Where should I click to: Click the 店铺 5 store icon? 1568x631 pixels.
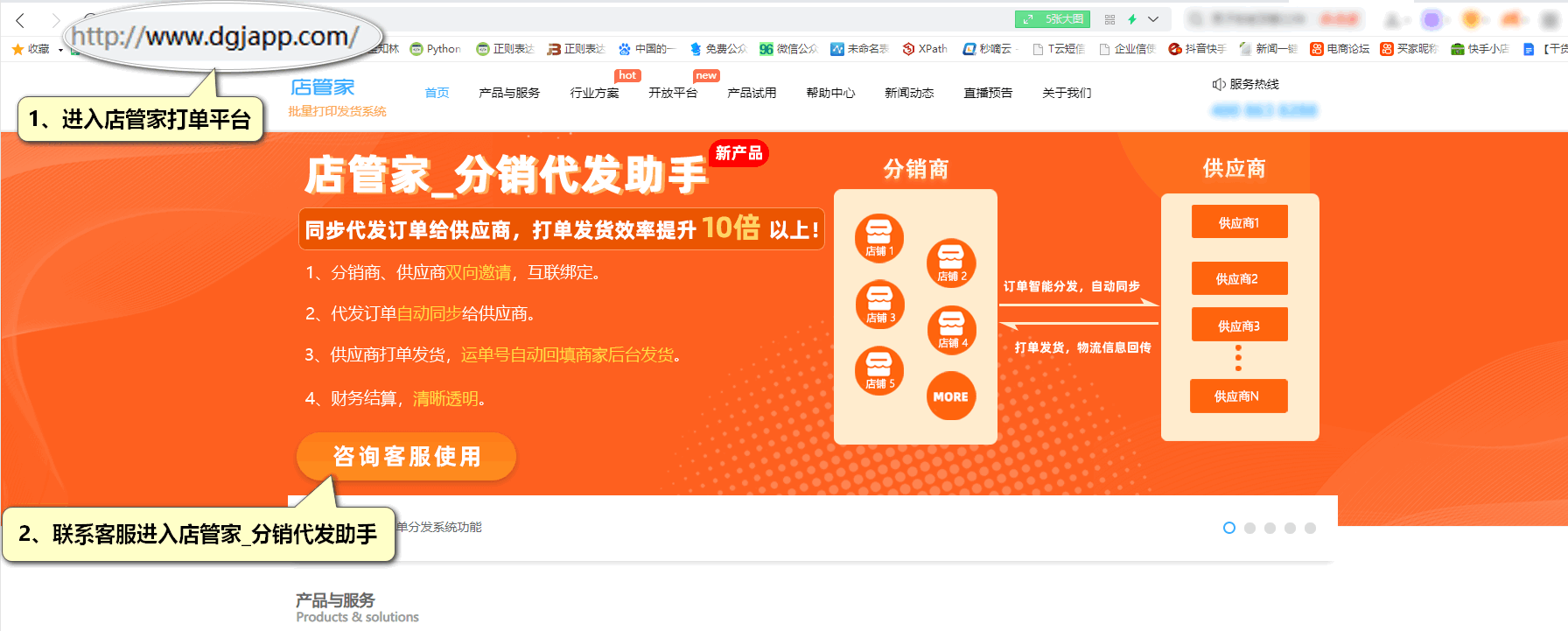tap(878, 370)
